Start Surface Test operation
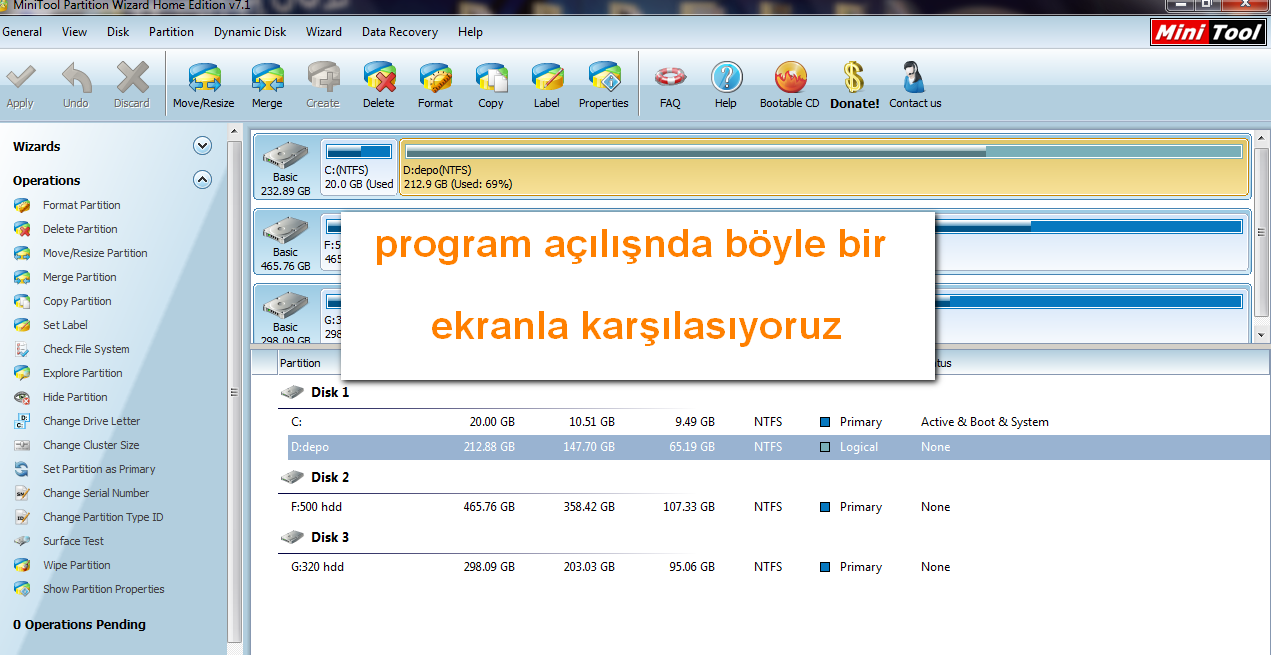Viewport: 1271px width, 655px height. click(73, 541)
